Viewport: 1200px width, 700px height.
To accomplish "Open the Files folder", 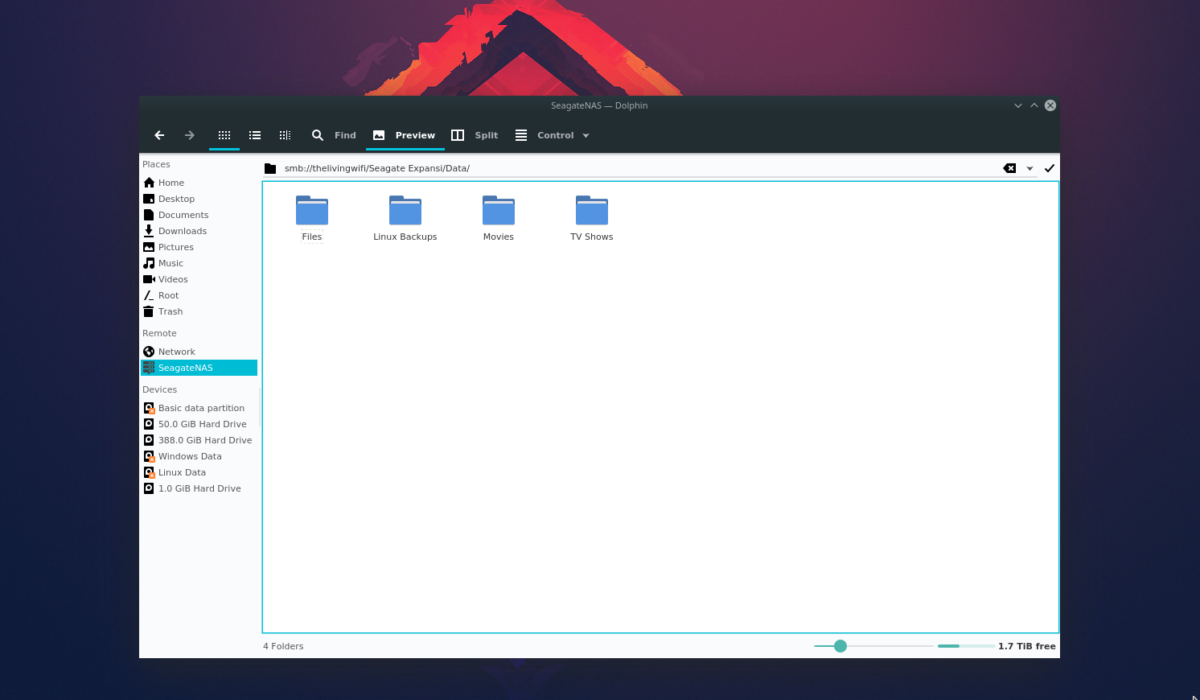I will [312, 218].
